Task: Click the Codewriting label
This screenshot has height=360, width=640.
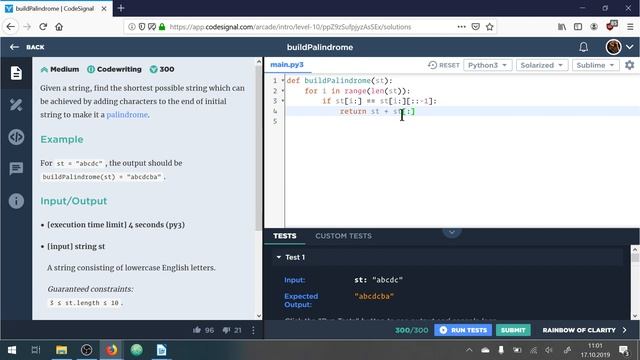Action: [x=115, y=69]
